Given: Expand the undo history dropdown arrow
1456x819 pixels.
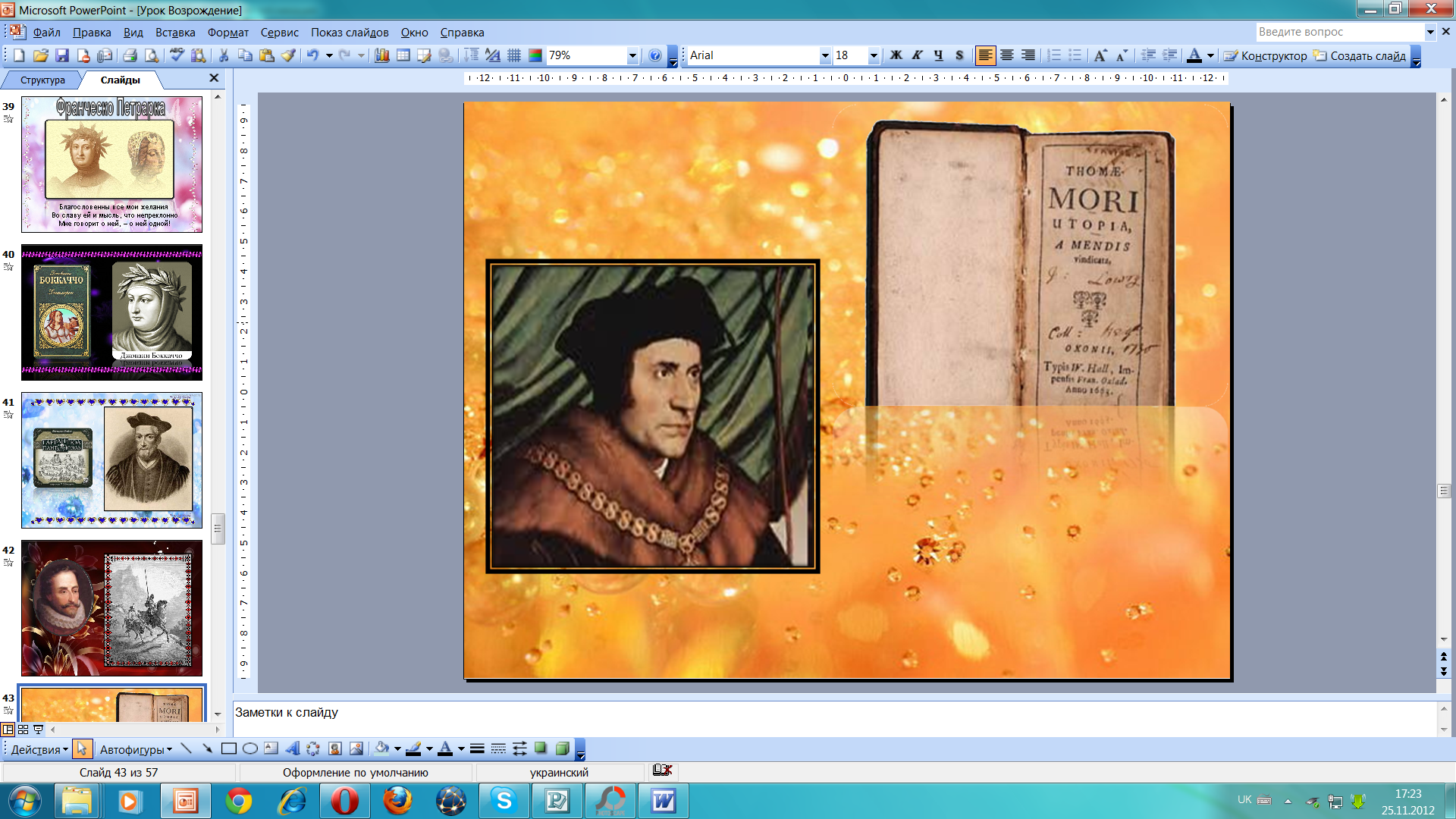Looking at the screenshot, I should 329,55.
